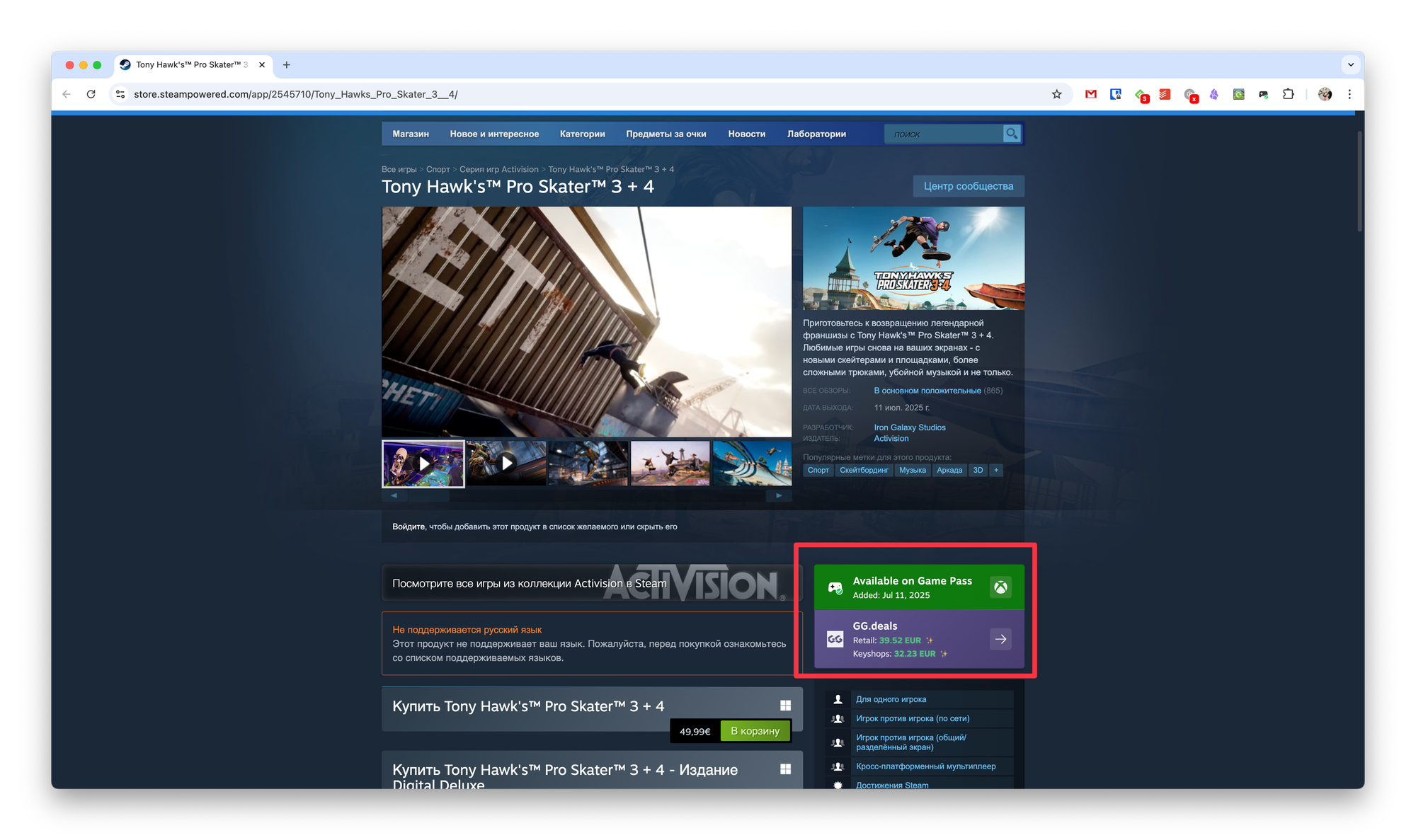
Task: Expand the tab search chevron dropdown
Action: tap(1350, 64)
